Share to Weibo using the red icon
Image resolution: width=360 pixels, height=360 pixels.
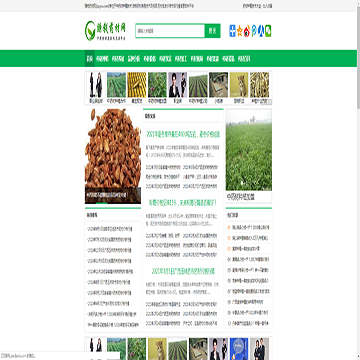(247, 31)
